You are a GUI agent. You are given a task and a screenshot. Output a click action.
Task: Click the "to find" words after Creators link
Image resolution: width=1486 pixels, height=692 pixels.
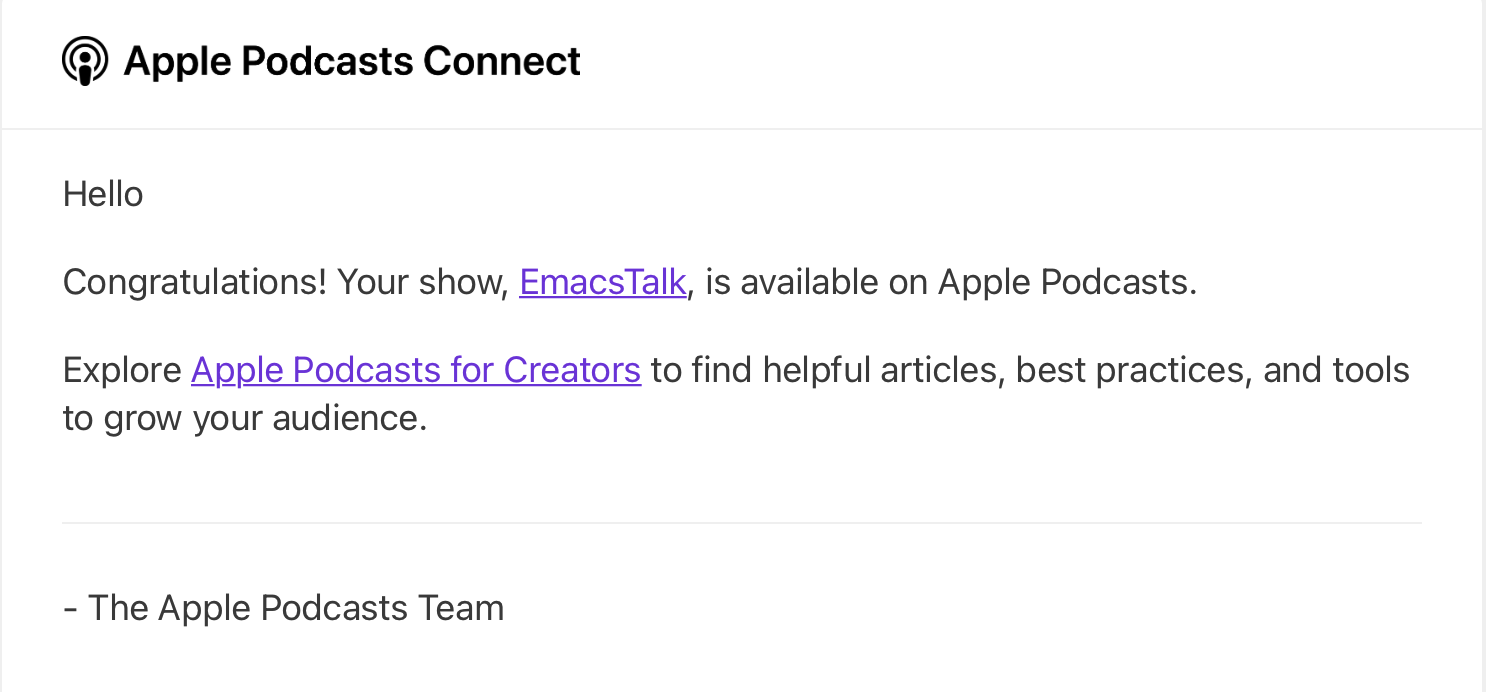tap(702, 370)
